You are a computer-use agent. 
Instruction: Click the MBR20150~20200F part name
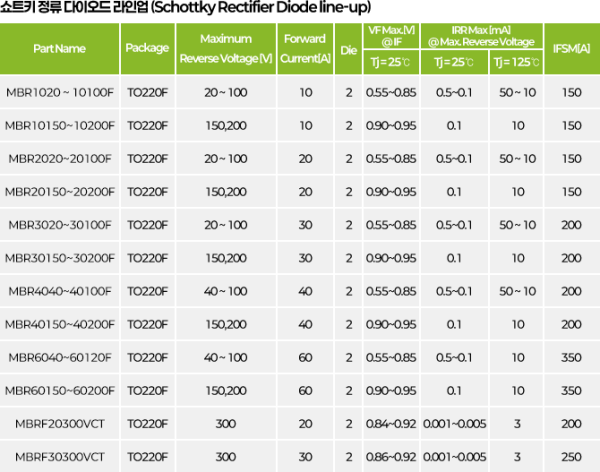pos(60,192)
